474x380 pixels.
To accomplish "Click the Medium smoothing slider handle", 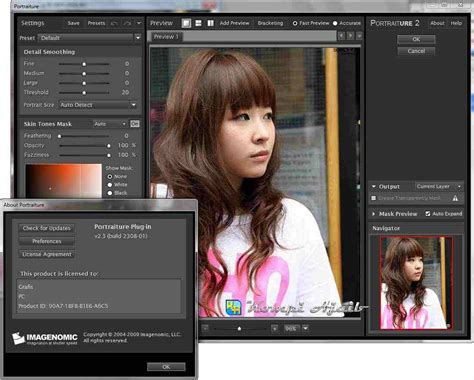I will click(84, 73).
